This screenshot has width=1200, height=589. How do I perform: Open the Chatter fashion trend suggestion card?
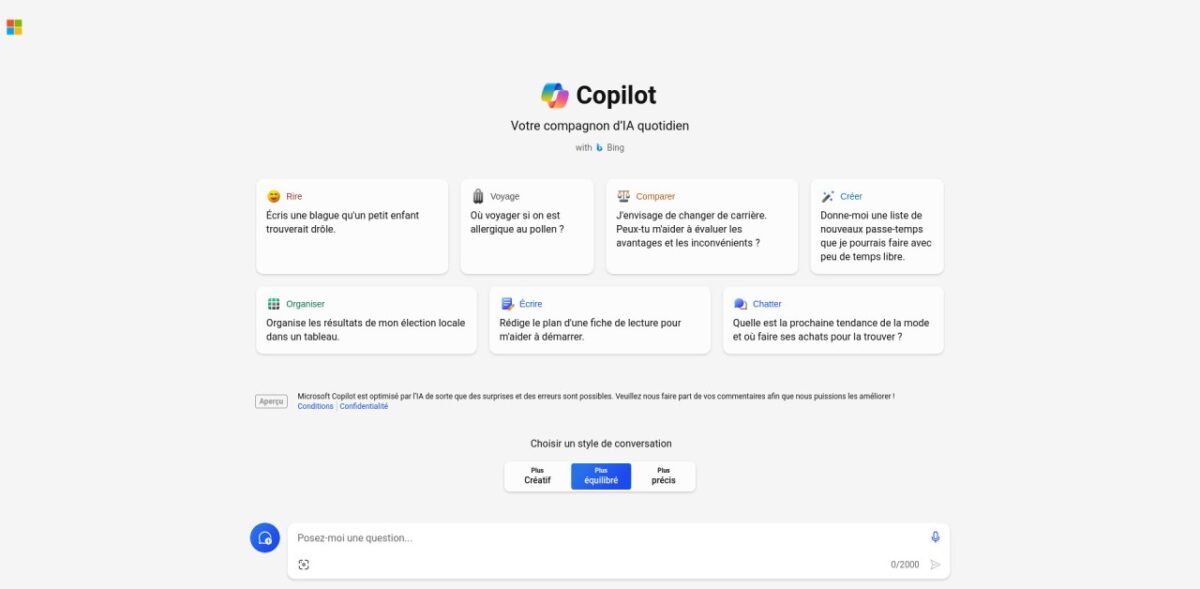point(833,320)
